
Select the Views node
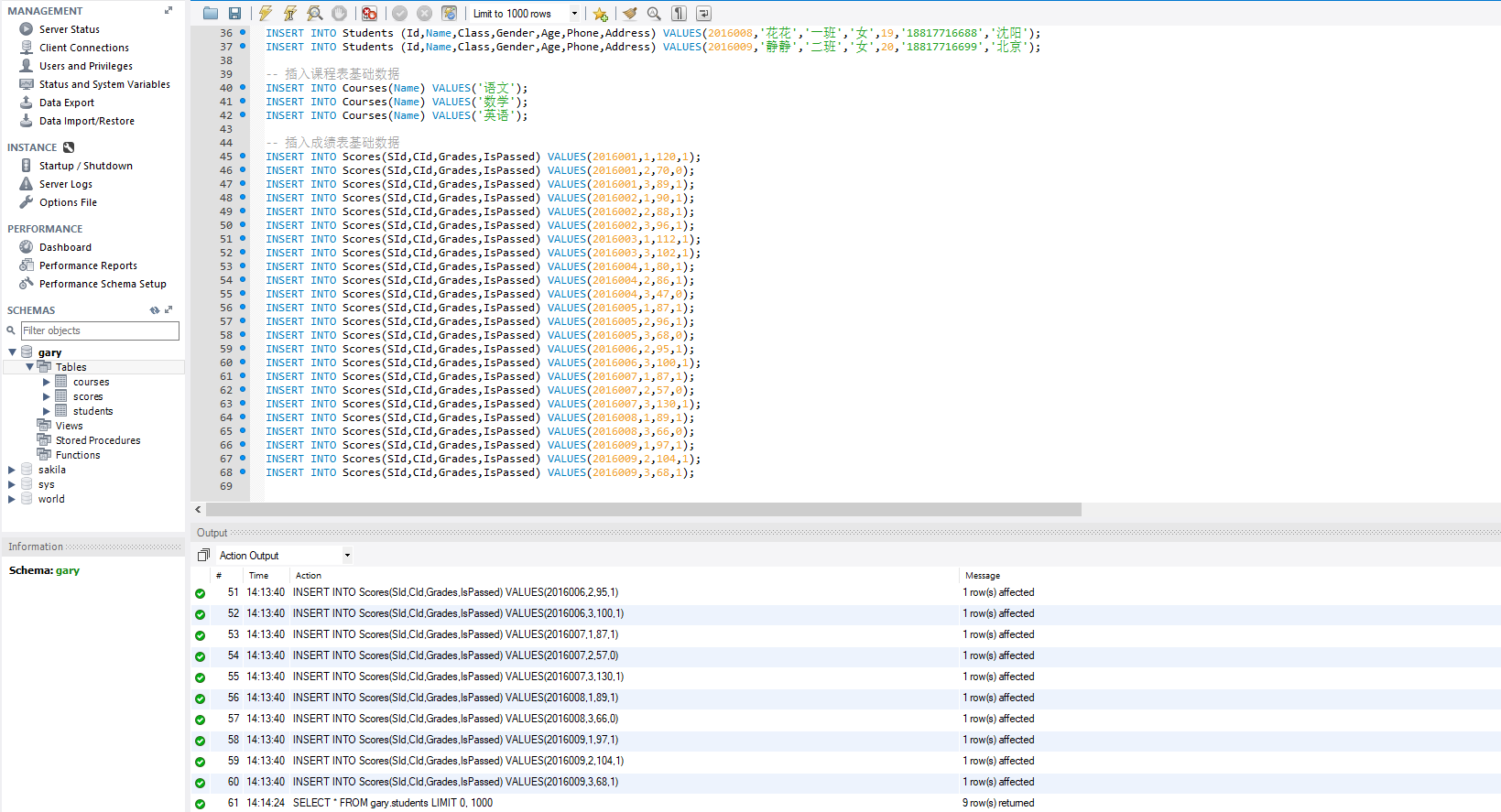[69, 426]
